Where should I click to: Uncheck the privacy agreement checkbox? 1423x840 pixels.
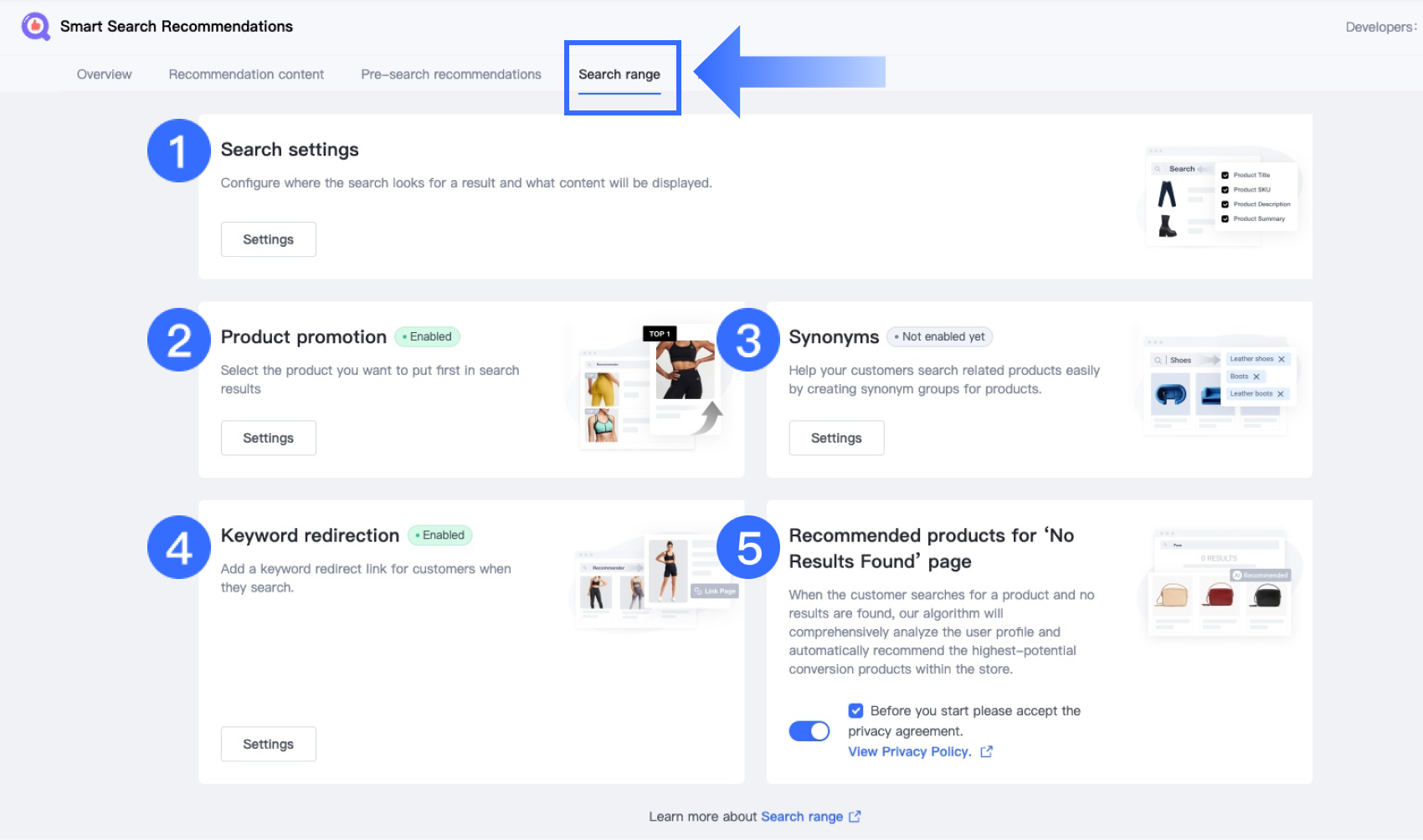coord(855,710)
